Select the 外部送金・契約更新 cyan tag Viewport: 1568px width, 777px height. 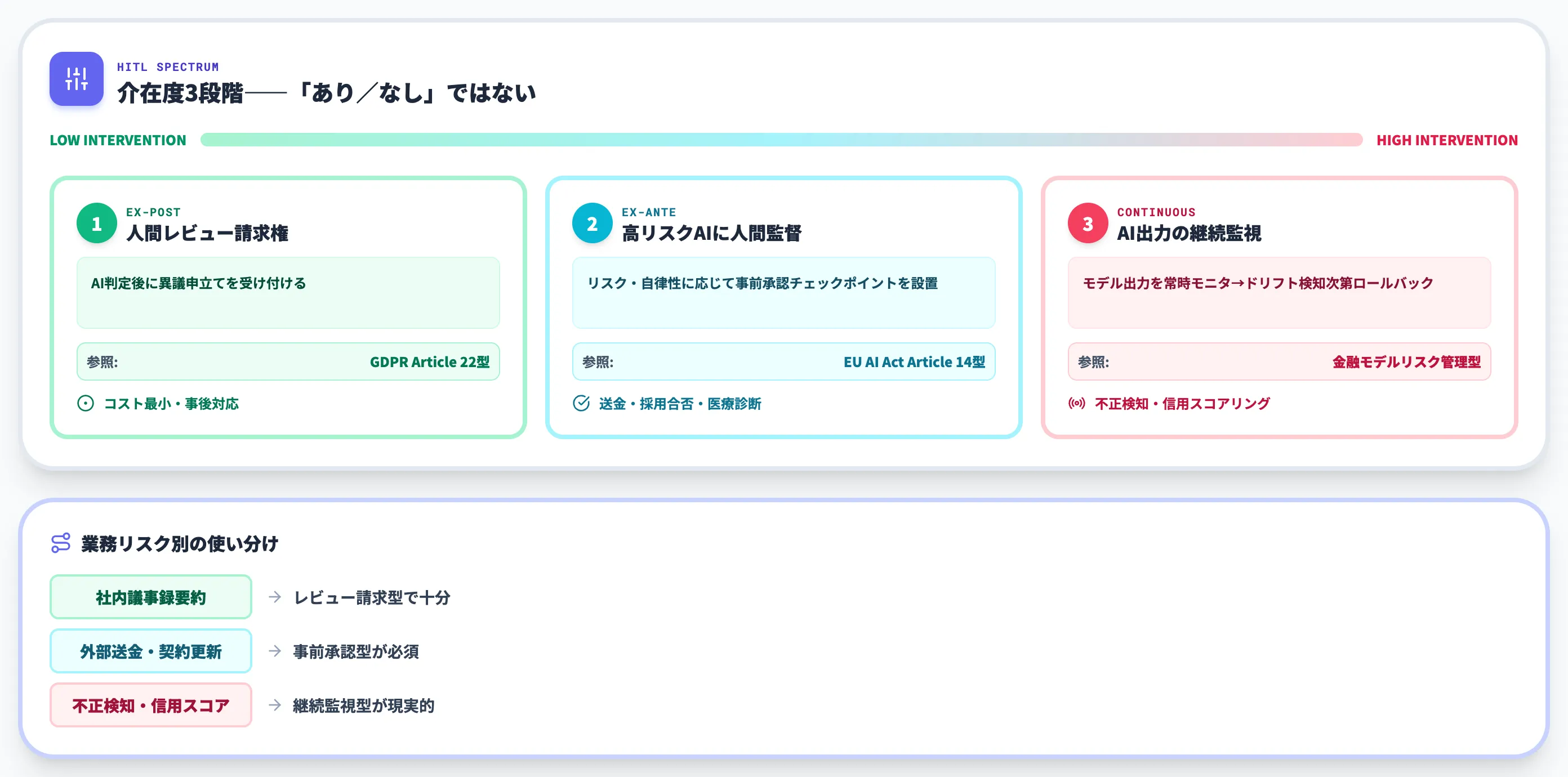pos(151,651)
